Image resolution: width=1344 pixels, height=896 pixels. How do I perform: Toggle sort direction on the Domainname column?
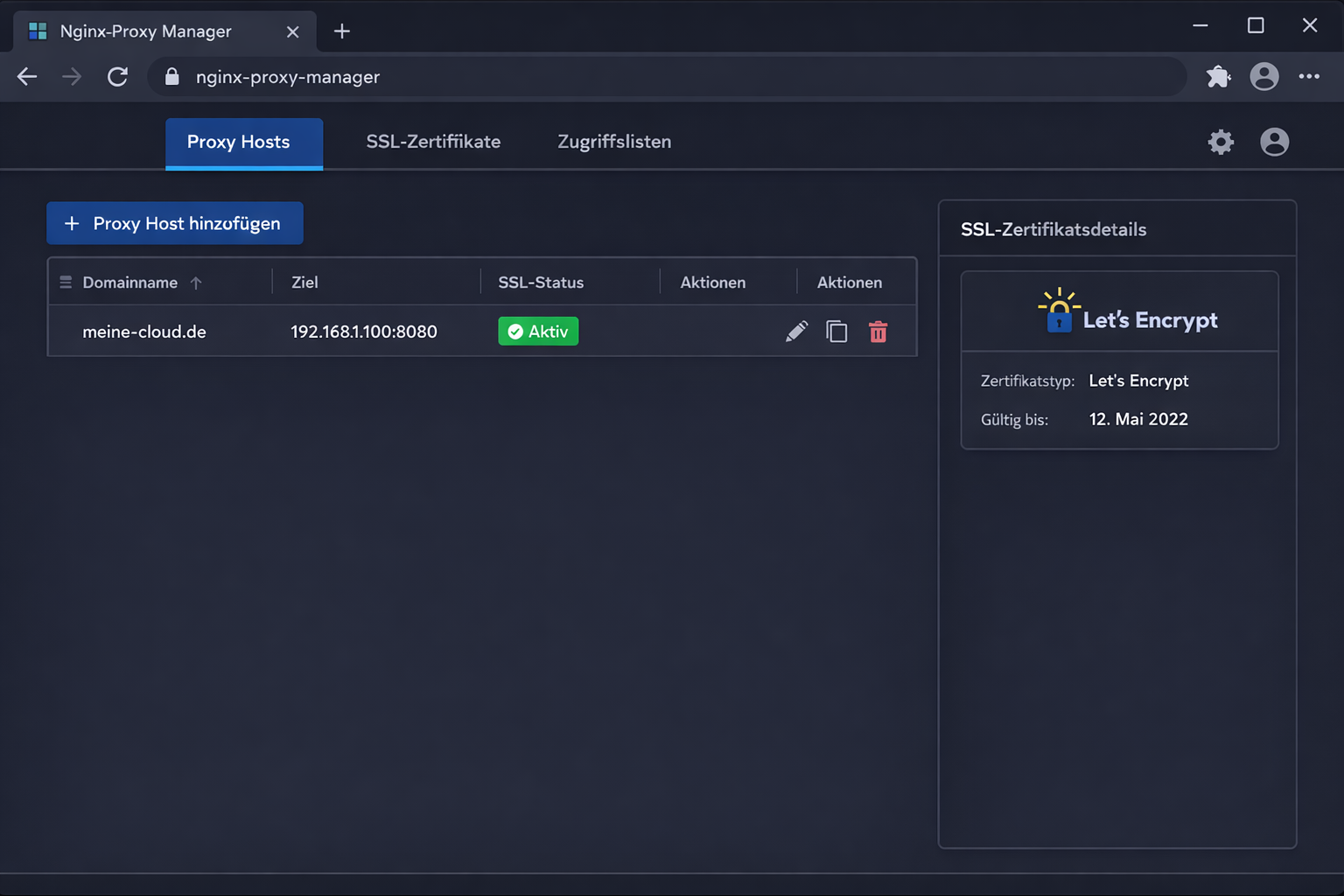(x=196, y=283)
